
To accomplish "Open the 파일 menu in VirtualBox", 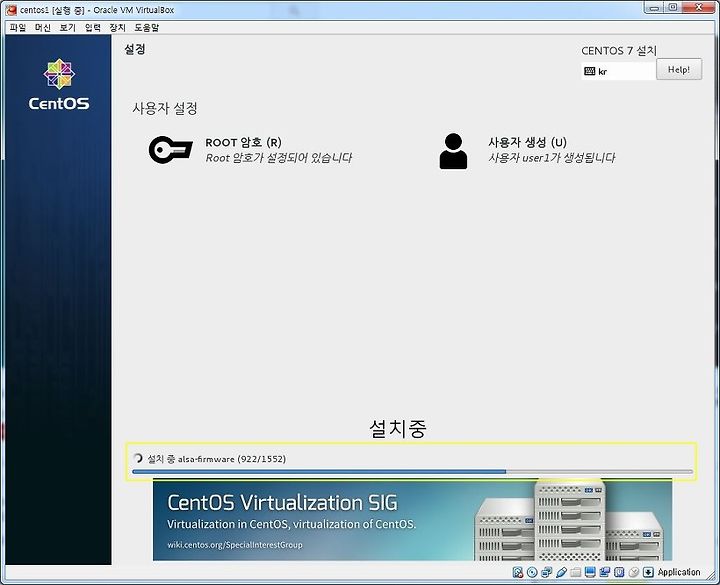I will (18, 28).
